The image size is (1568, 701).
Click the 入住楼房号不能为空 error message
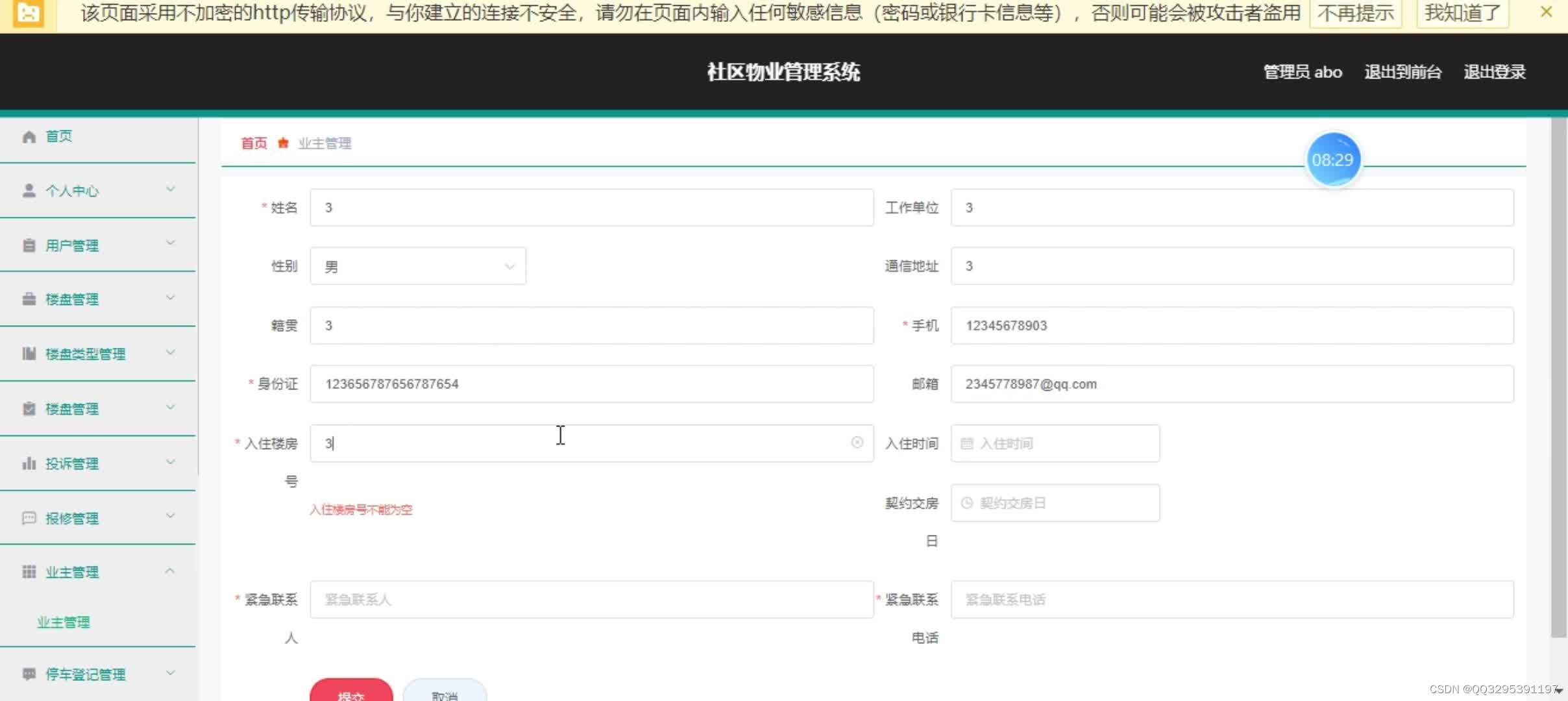click(x=361, y=510)
